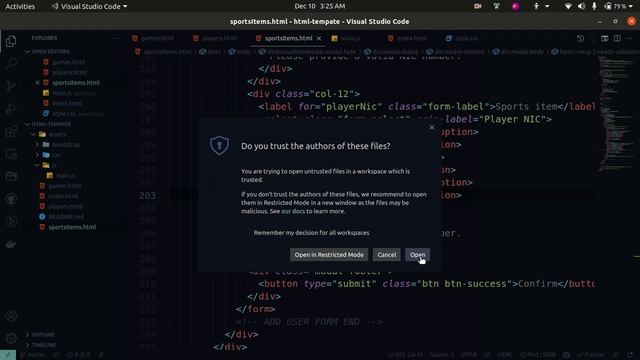
Task: Close the sportsitems.html tab
Action: (319, 38)
